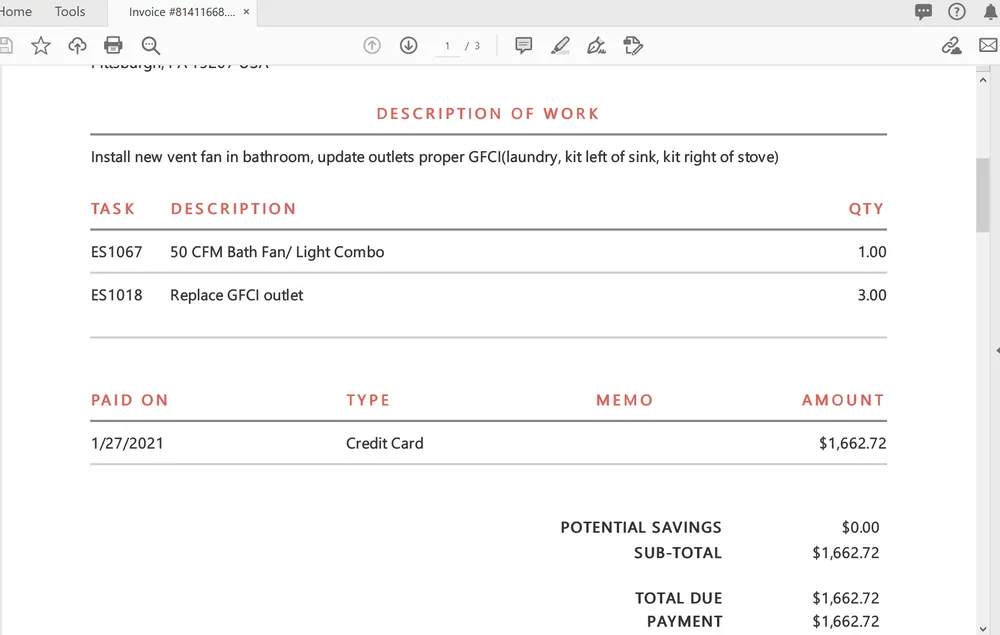Click the bookmark star icon

41,45
